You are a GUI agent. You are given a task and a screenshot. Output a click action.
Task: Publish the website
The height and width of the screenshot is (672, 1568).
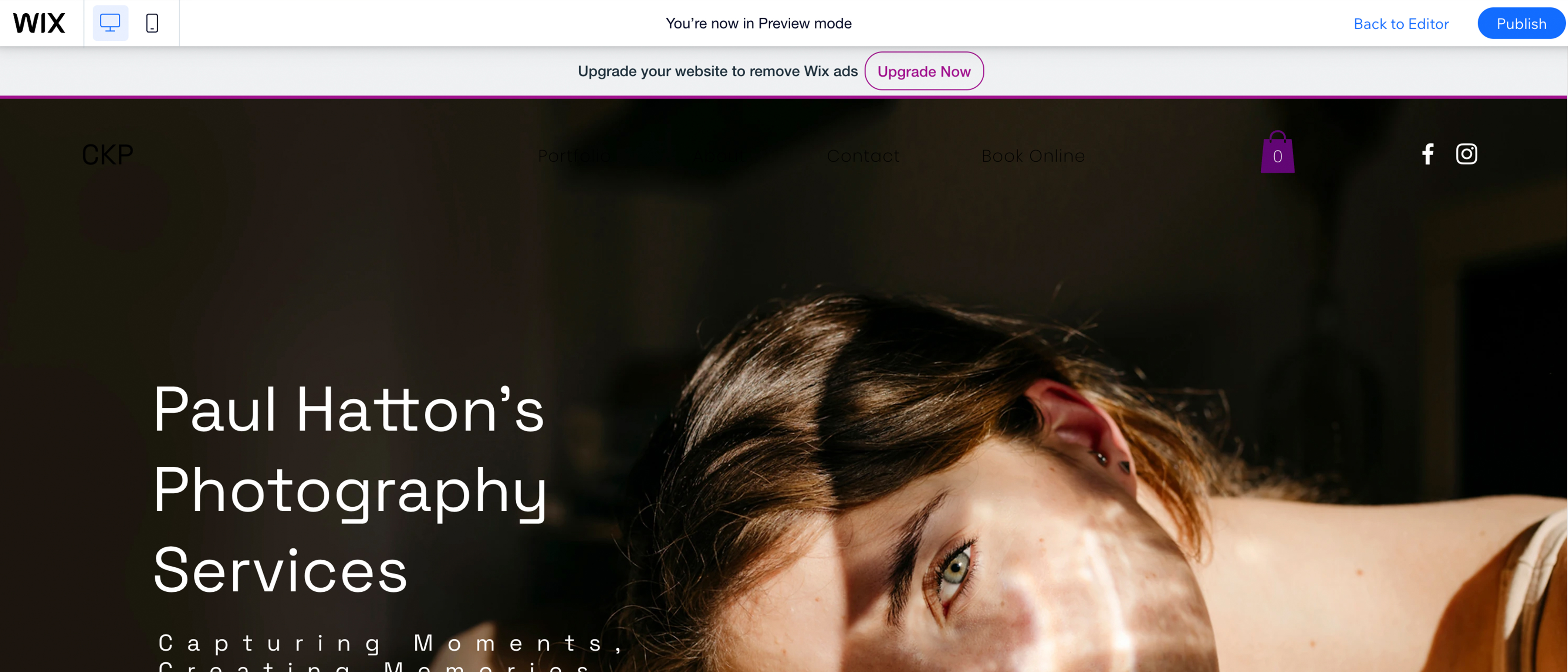point(1521,23)
